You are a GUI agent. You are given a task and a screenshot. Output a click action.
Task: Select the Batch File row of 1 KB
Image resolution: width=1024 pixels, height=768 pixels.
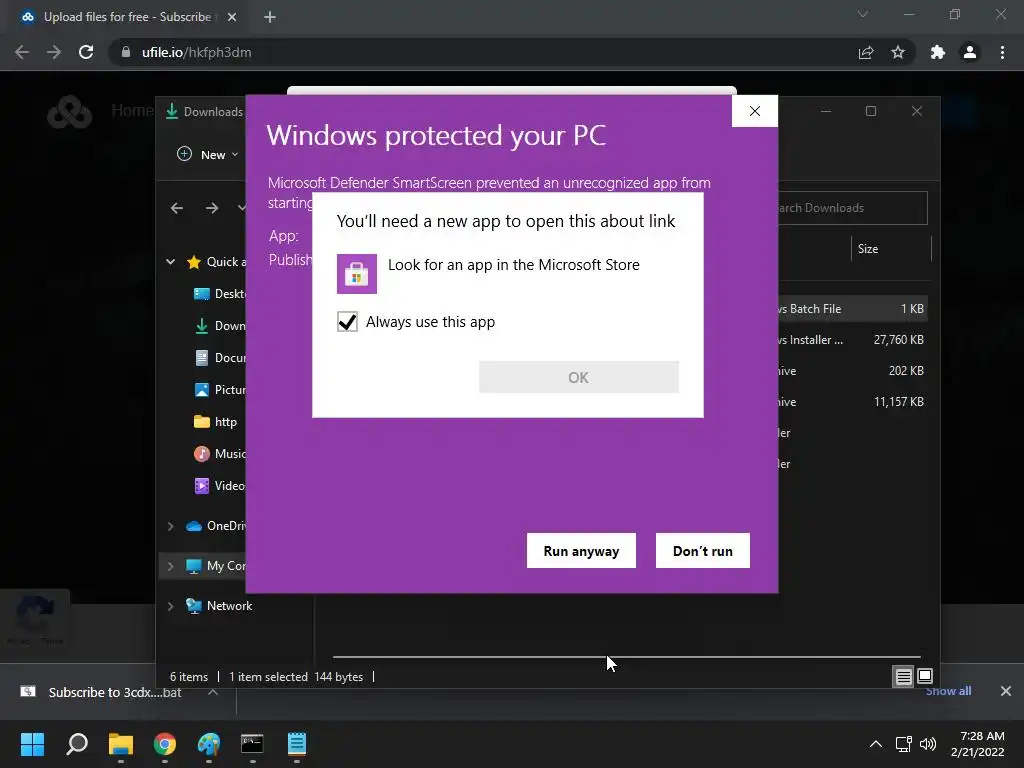click(x=852, y=308)
